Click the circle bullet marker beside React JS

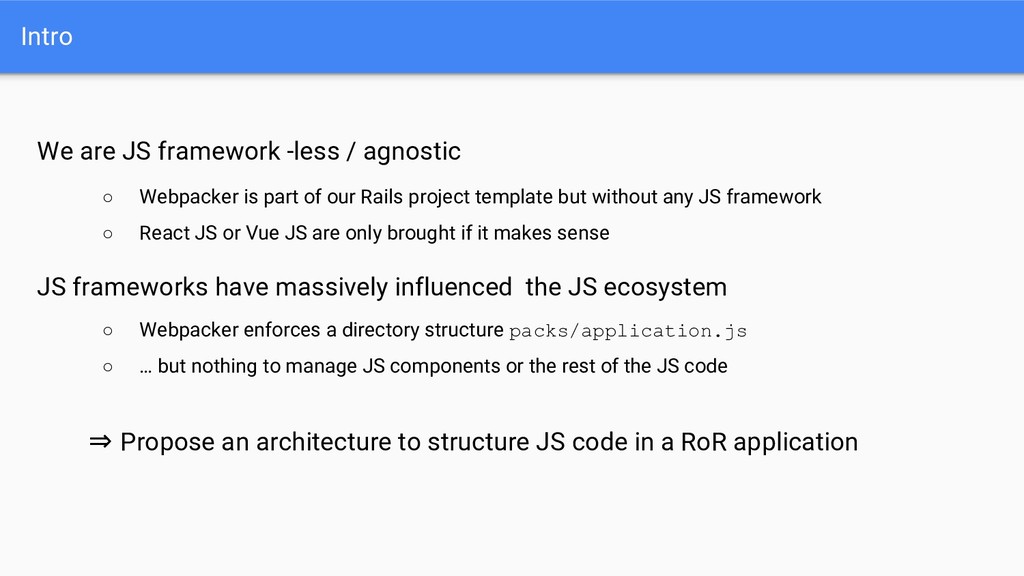pyautogui.click(x=108, y=234)
